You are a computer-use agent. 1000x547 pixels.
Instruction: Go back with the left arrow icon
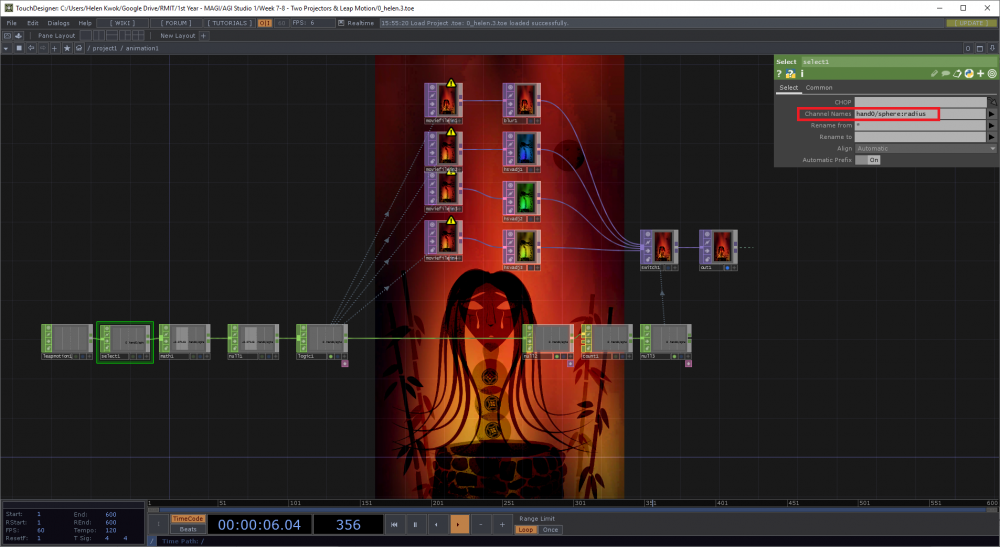point(31,48)
